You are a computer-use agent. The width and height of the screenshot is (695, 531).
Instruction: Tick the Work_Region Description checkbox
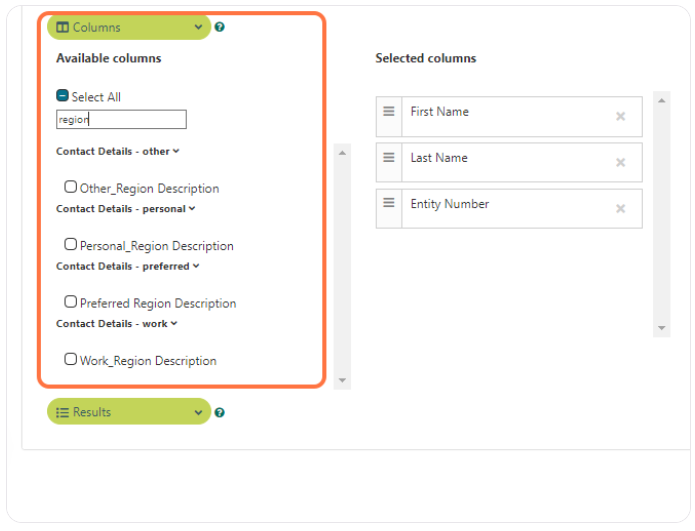(70, 359)
